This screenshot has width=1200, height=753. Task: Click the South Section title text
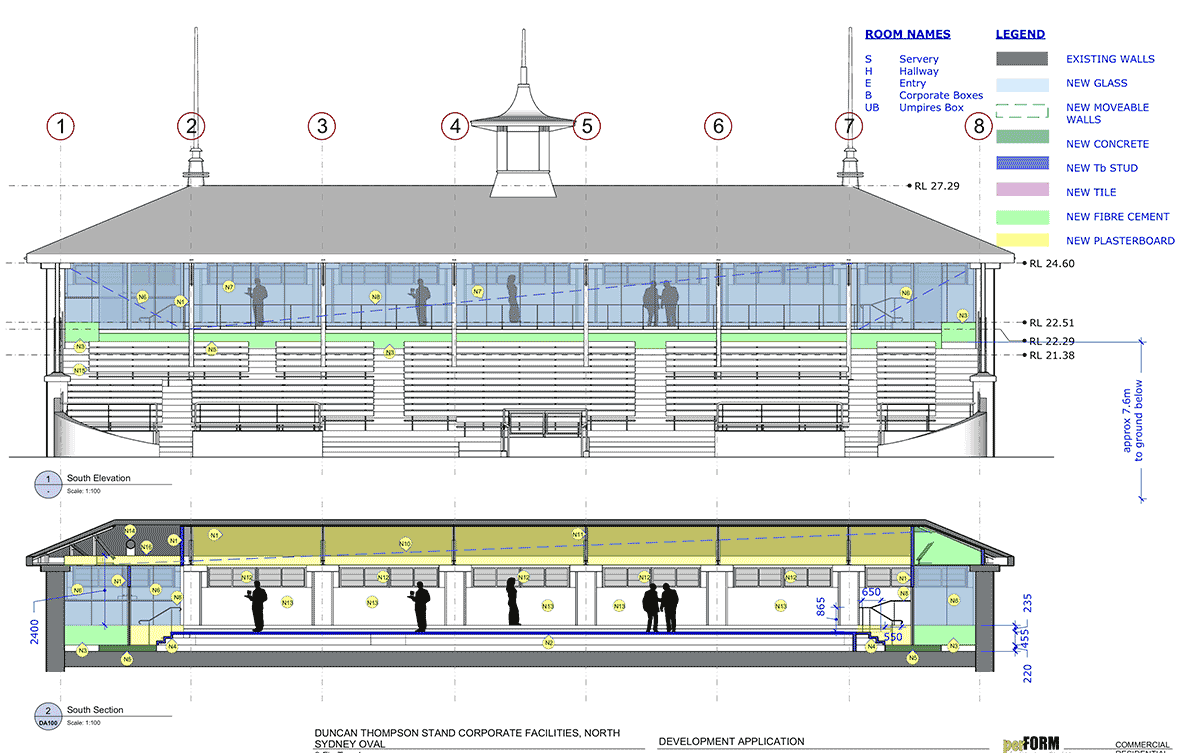coord(95,710)
